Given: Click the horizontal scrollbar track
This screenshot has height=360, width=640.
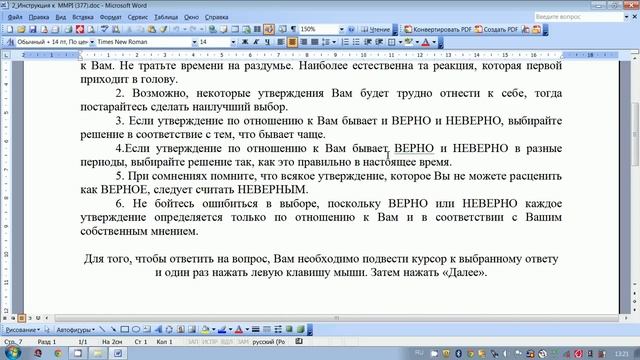Looking at the screenshot, I should click(x=336, y=318).
